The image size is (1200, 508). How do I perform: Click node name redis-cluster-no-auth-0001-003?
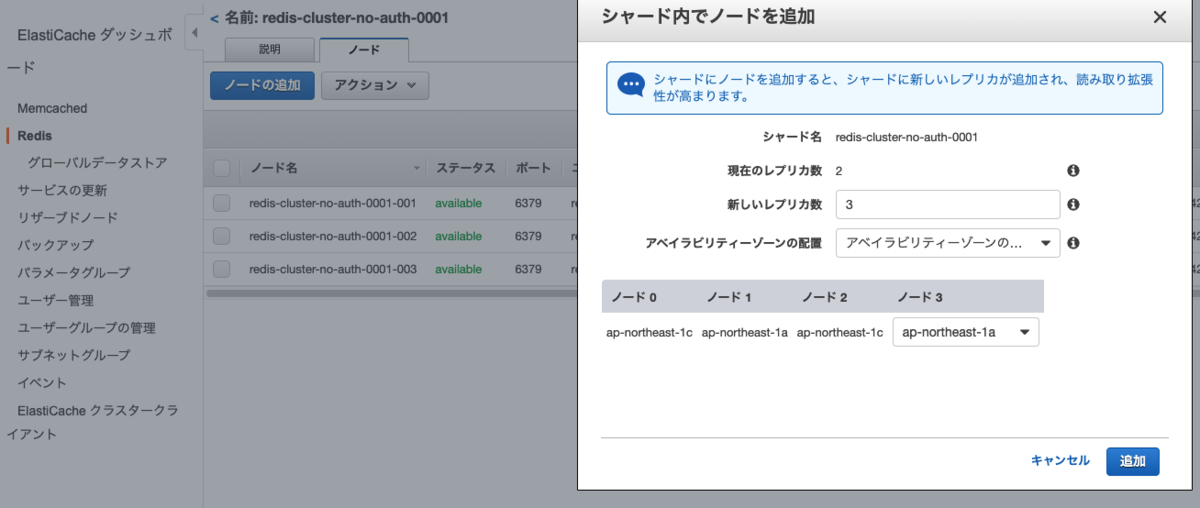pos(332,269)
